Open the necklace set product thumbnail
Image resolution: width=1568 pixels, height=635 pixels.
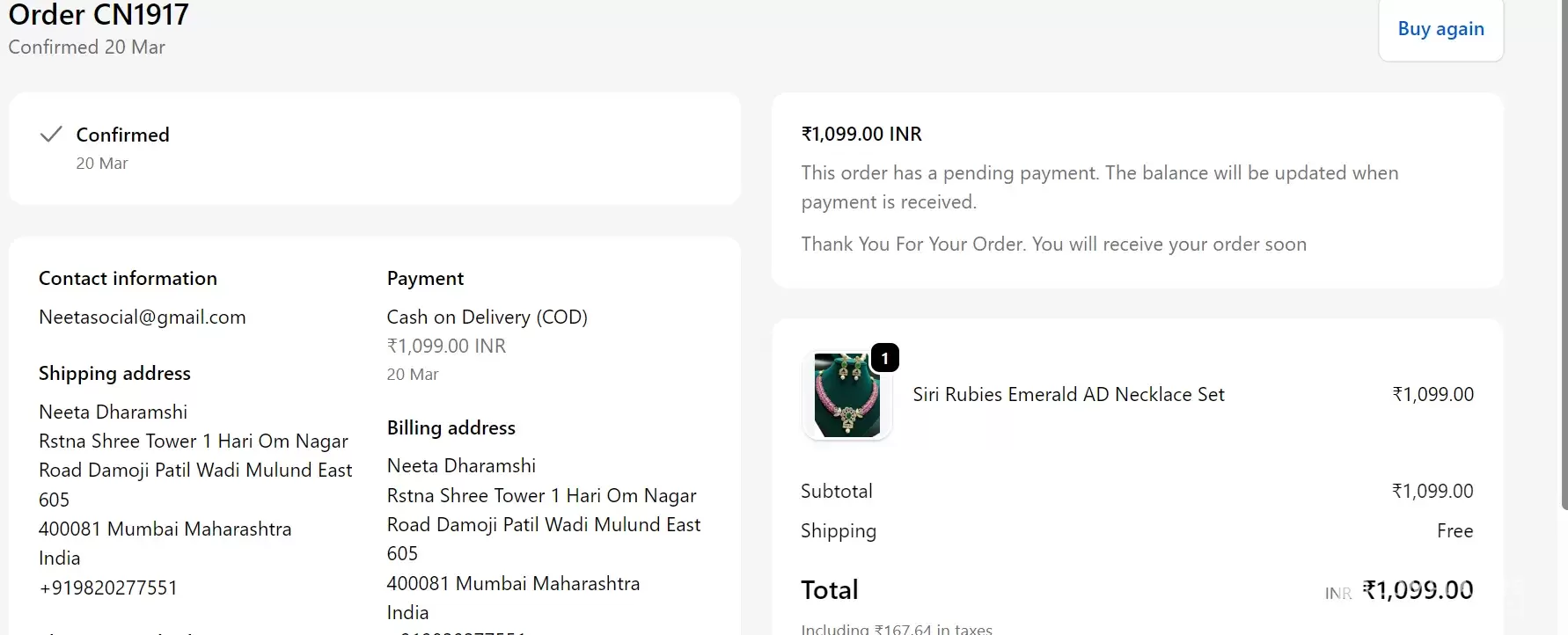pyautogui.click(x=846, y=396)
